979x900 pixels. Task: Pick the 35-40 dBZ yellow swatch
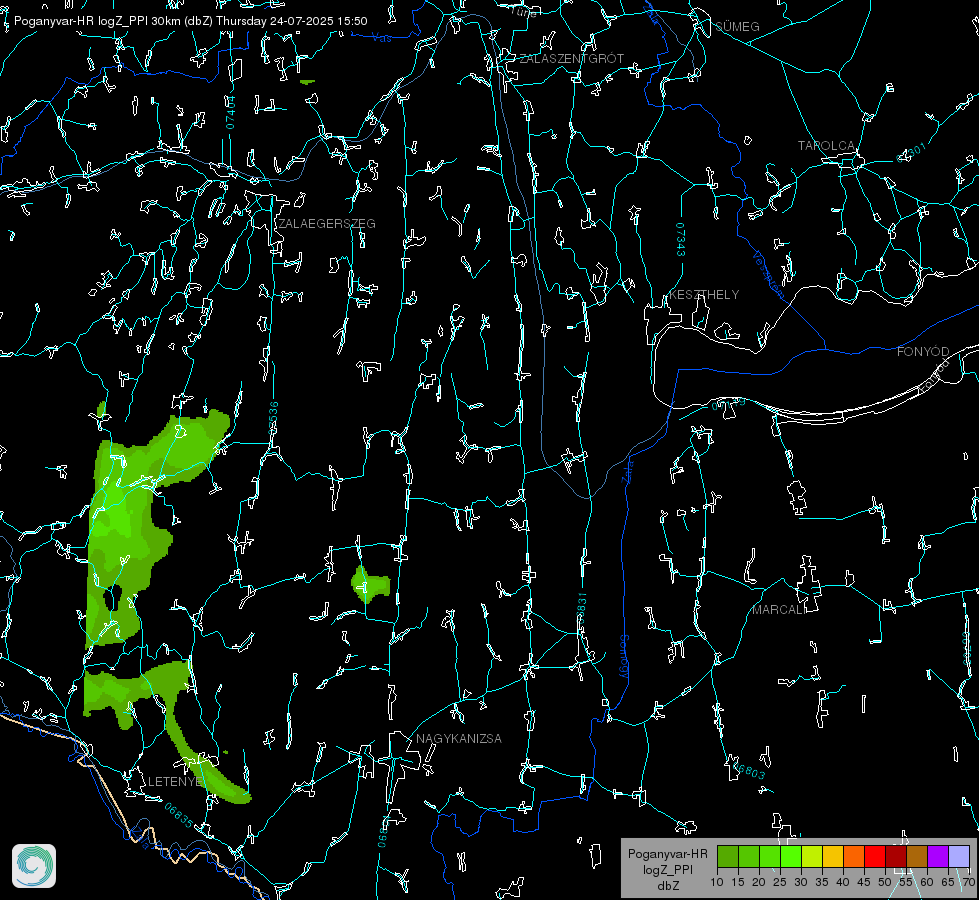(x=833, y=856)
